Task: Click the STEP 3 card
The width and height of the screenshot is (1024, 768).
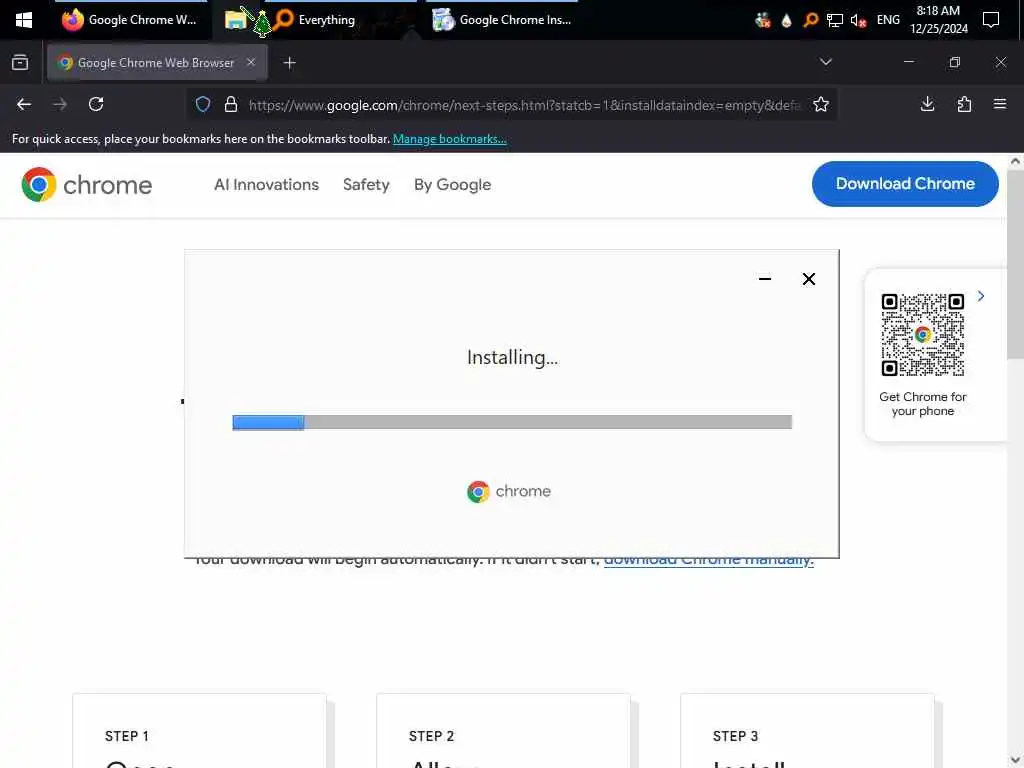Action: pos(807,731)
